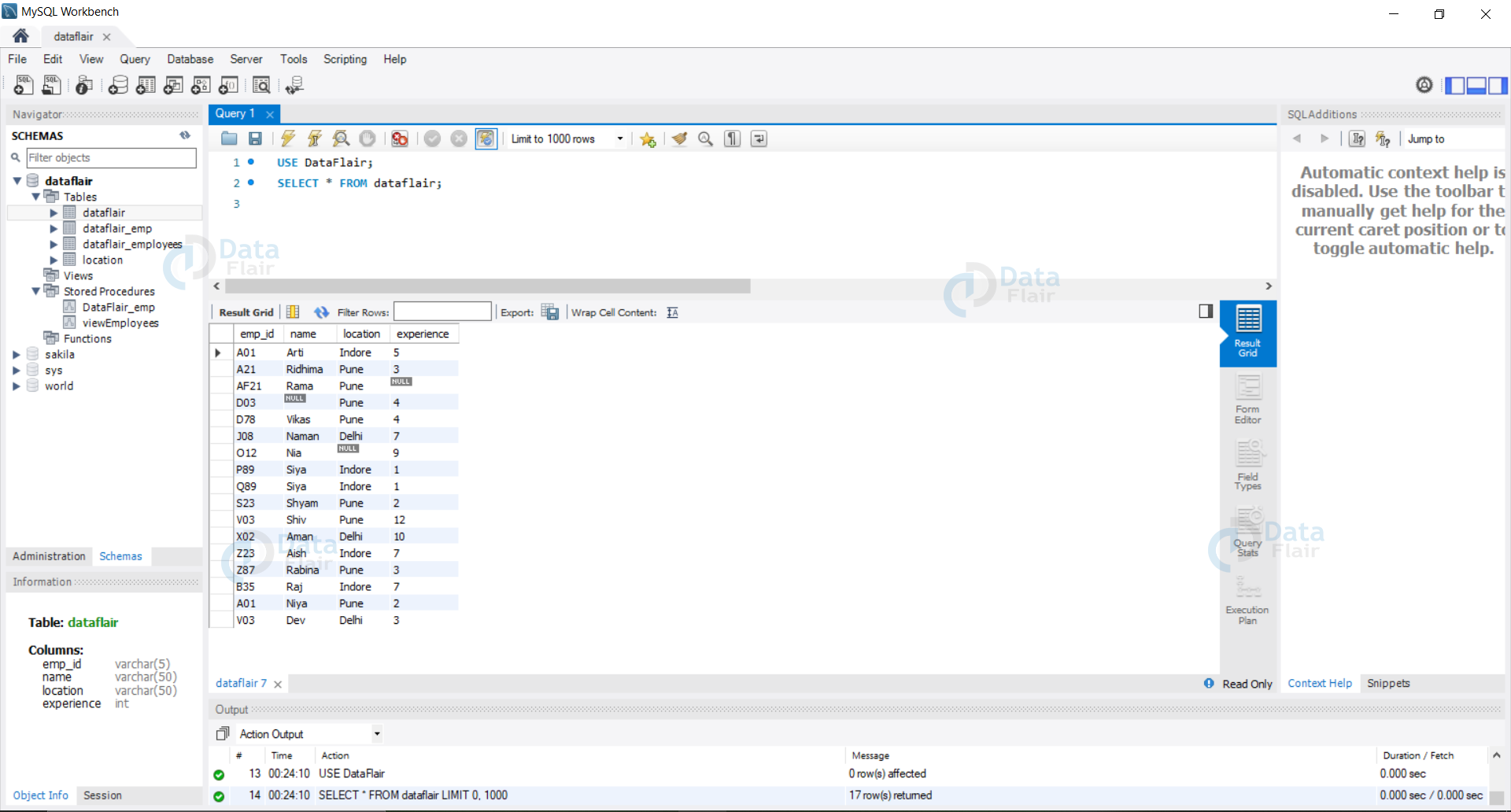
Task: Expand the sakila schema
Action: [17, 355]
